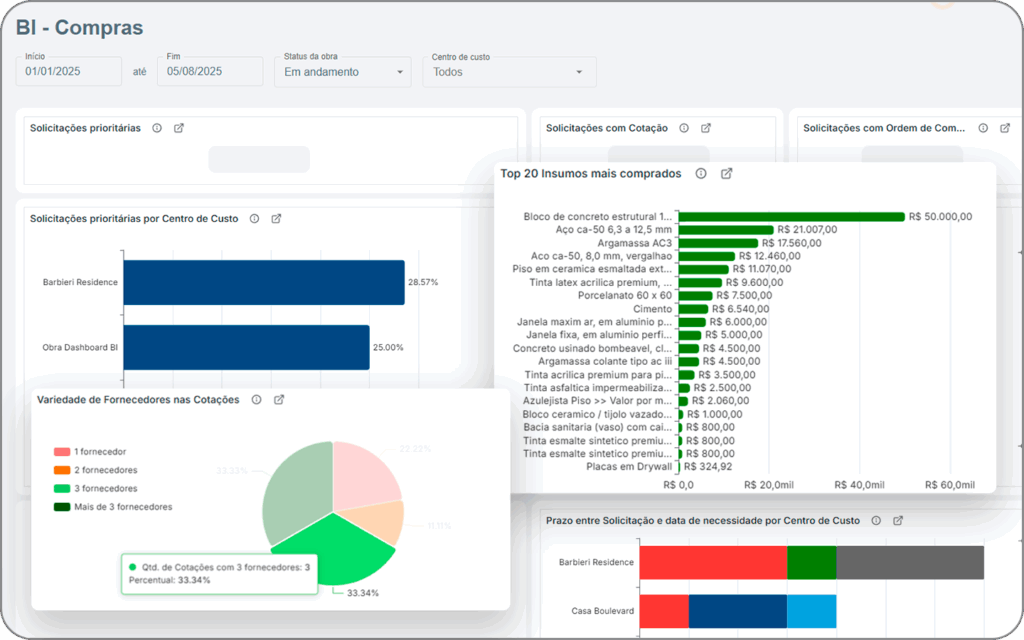Select the Bloco de concreto estrutural bar

click(791, 216)
